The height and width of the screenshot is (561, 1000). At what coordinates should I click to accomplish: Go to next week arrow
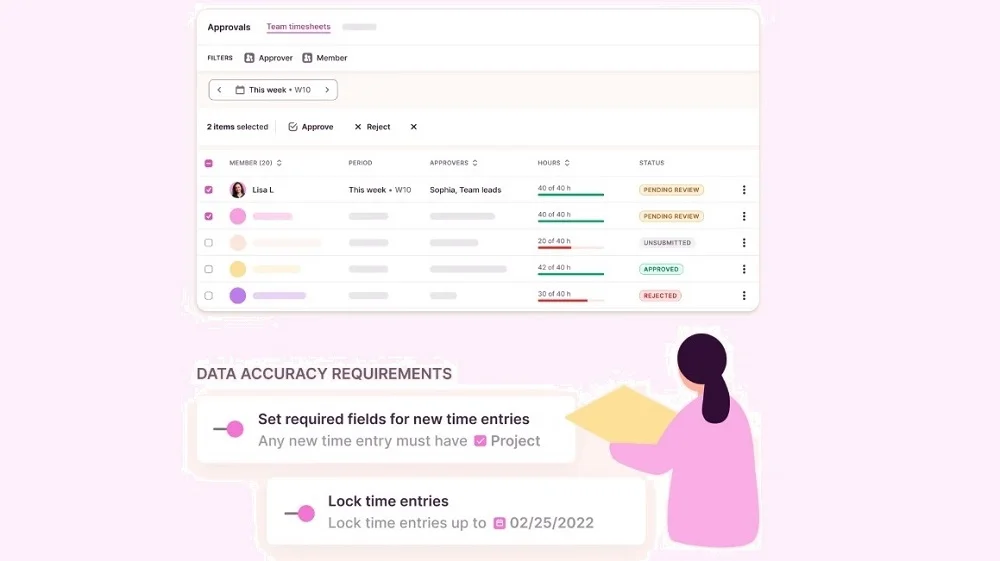(x=327, y=90)
